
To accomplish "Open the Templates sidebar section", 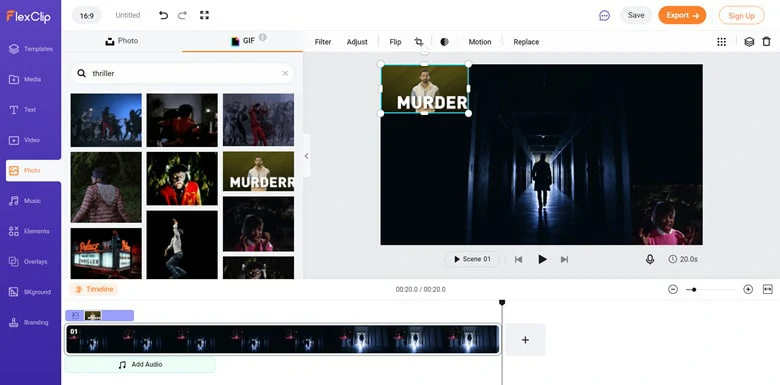I will click(31, 49).
